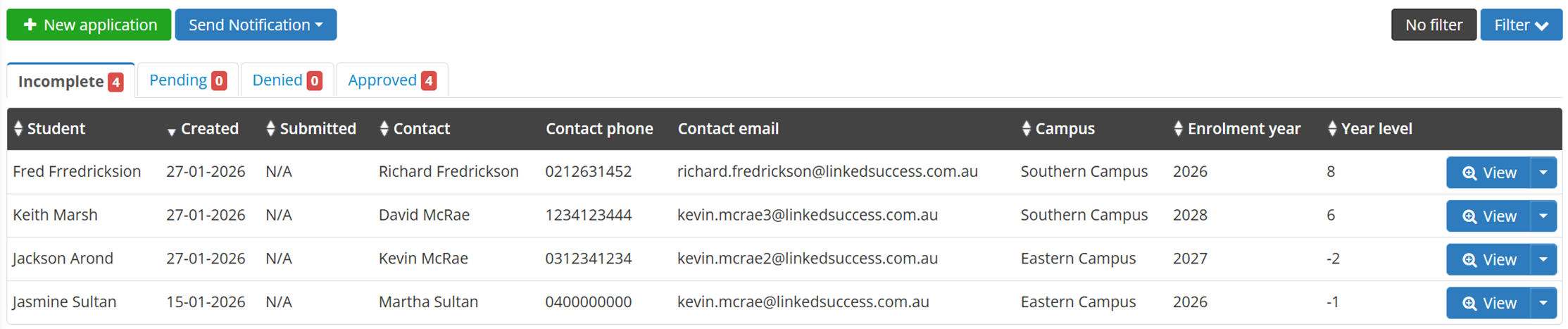This screenshot has height=329, width=1568.
Task: Select the Incomplete tab
Action: coord(70,82)
